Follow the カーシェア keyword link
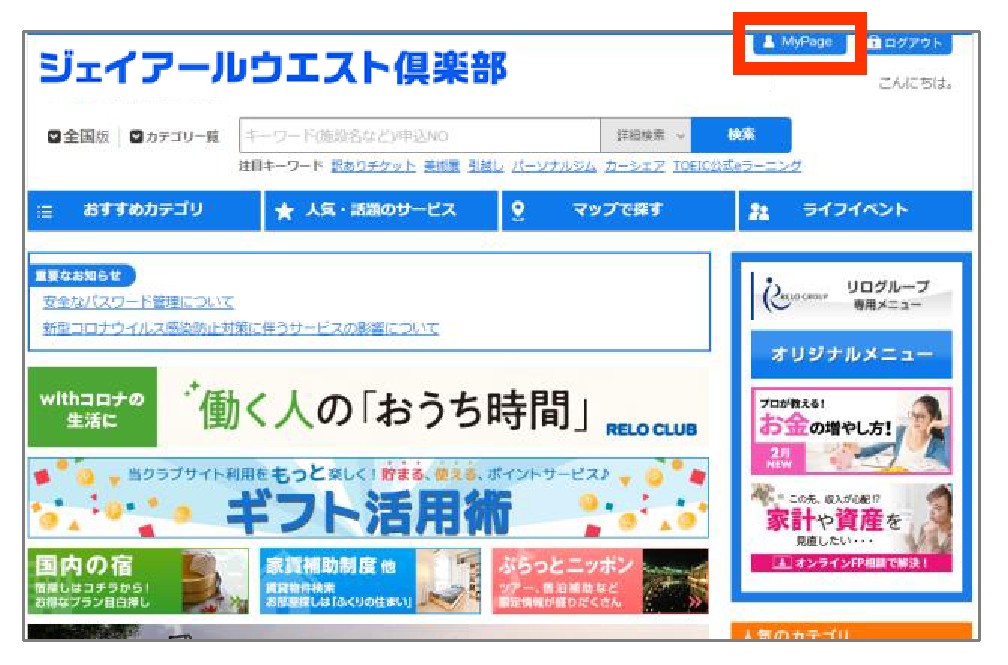1008x665 pixels. [x=634, y=166]
